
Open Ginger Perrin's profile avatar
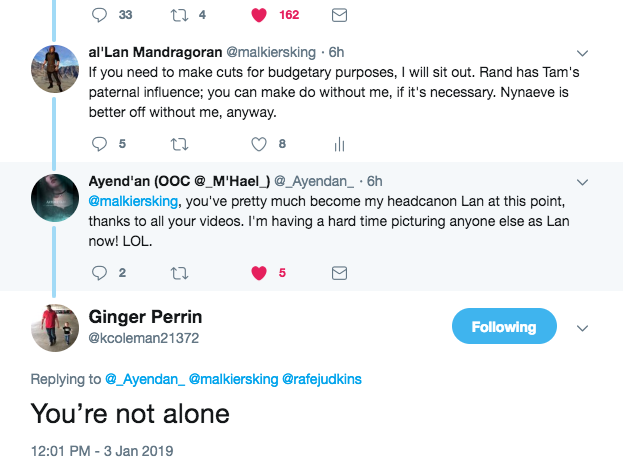[x=58, y=327]
